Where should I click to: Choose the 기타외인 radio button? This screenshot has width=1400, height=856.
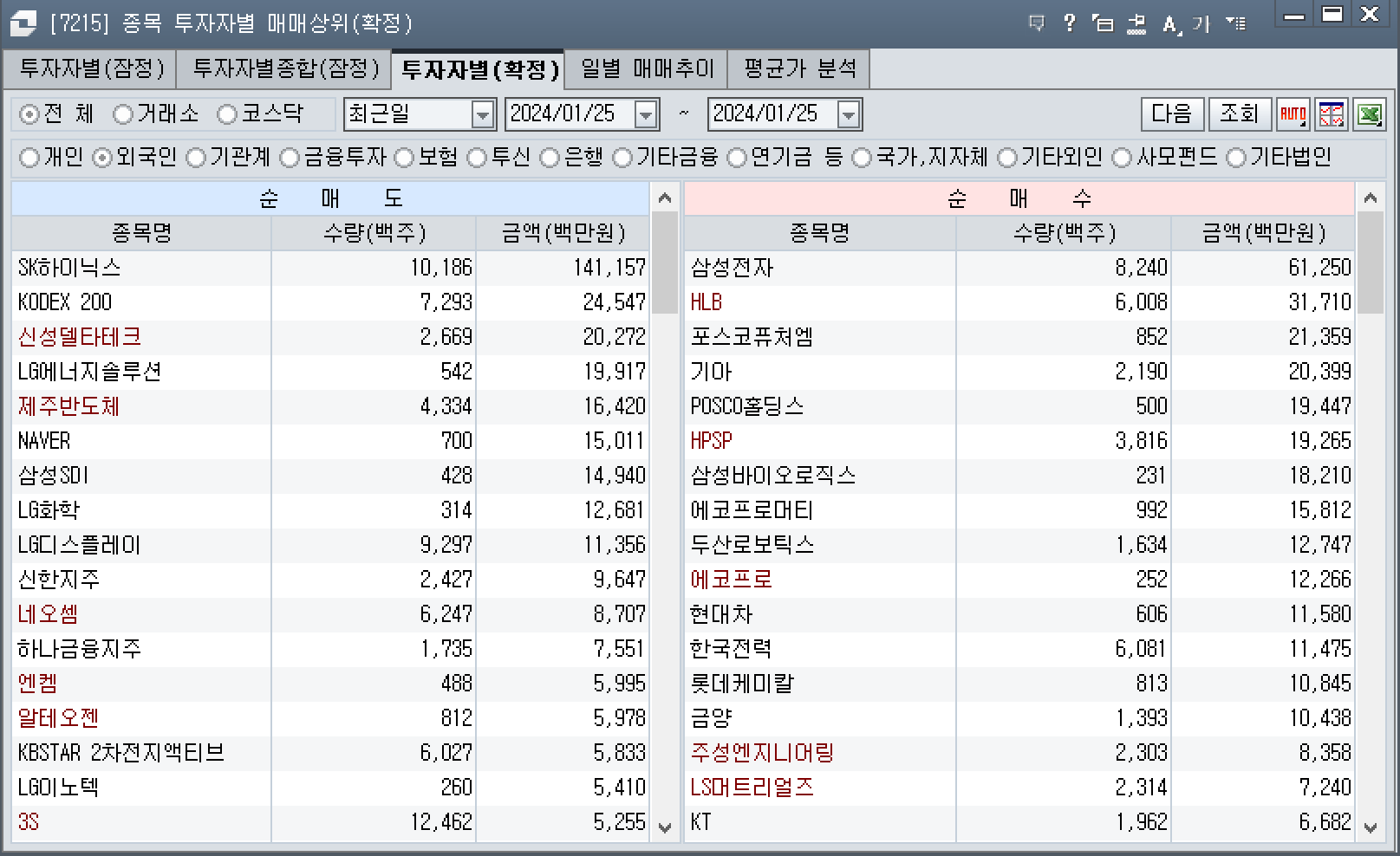click(x=1007, y=158)
